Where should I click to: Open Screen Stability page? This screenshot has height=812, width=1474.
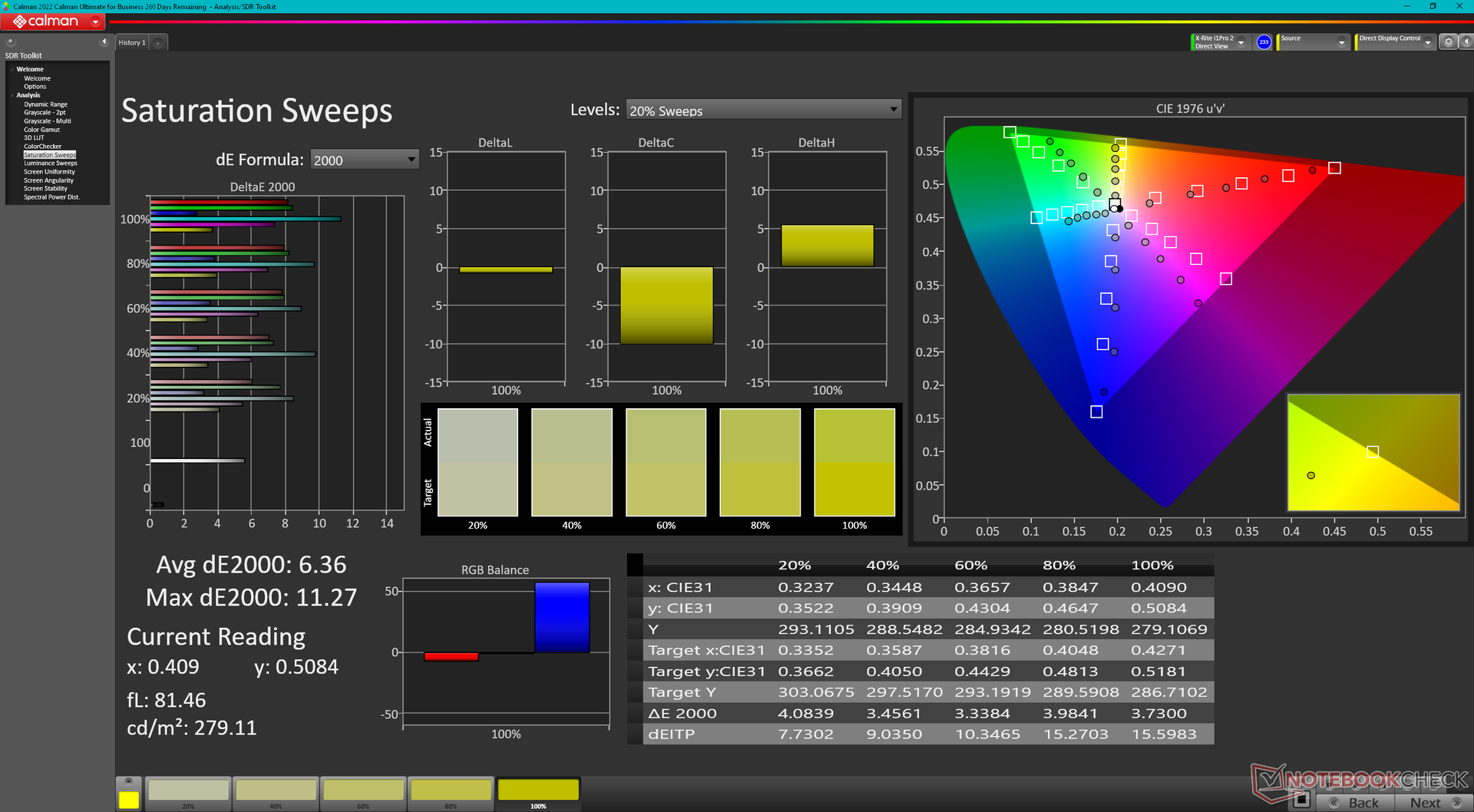tap(45, 189)
